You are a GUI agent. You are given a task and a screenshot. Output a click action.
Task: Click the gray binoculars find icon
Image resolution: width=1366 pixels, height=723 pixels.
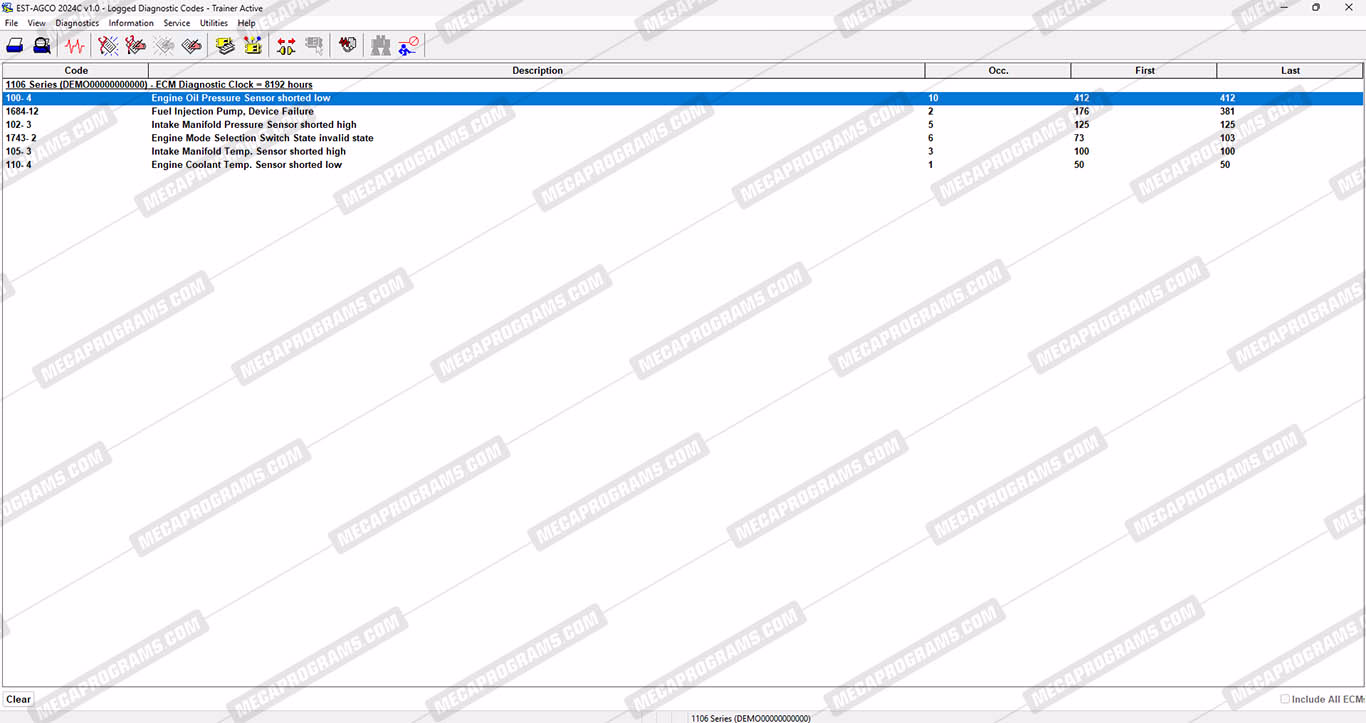(381, 46)
